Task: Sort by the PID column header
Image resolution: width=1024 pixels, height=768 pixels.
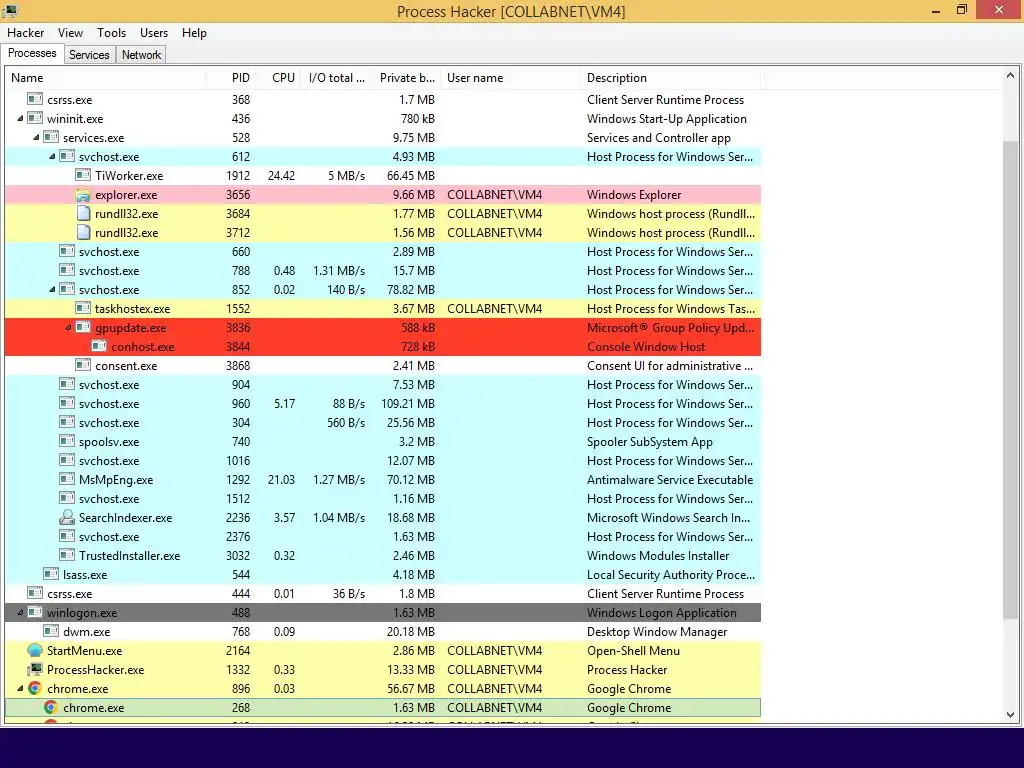Action: point(231,78)
